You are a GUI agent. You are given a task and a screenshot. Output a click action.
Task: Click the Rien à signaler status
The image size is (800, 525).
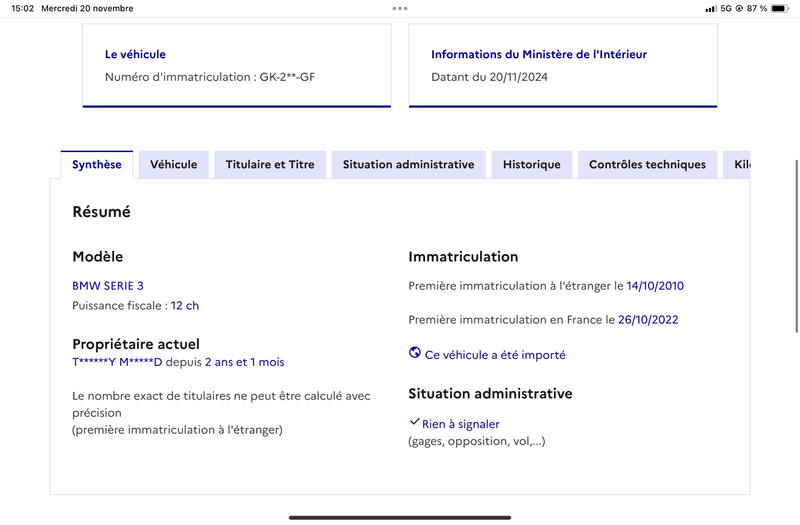tap(461, 424)
